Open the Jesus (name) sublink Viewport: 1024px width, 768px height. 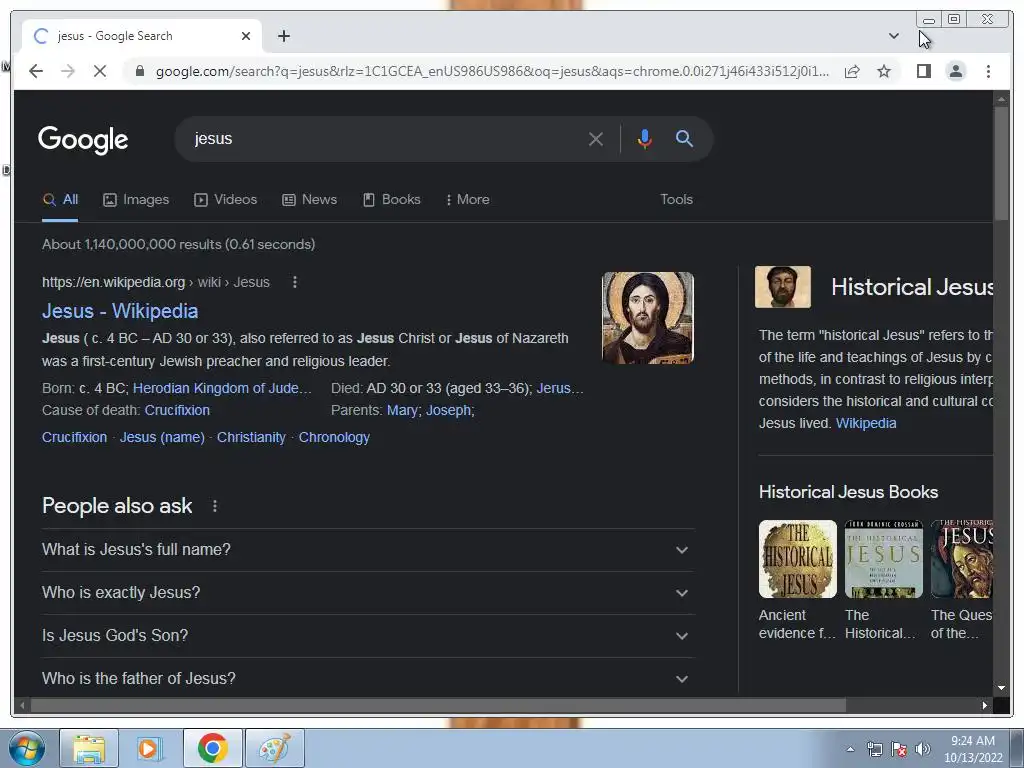pos(162,438)
